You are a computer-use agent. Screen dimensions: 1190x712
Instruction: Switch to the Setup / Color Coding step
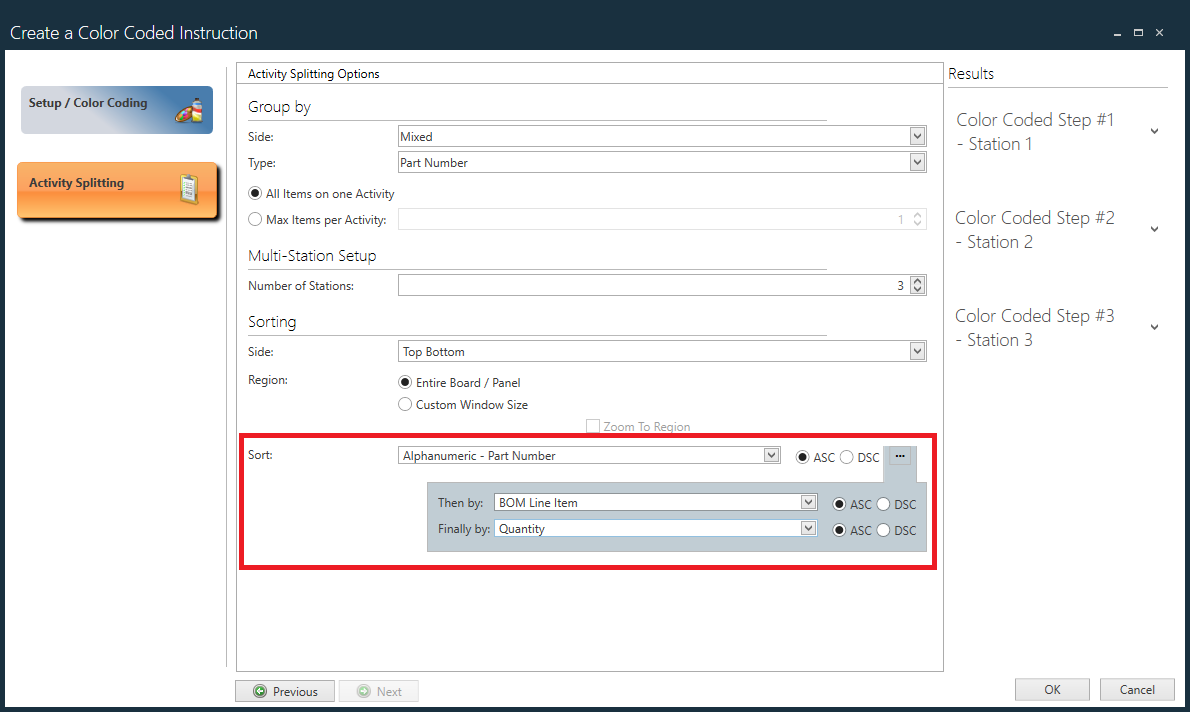[x=110, y=110]
